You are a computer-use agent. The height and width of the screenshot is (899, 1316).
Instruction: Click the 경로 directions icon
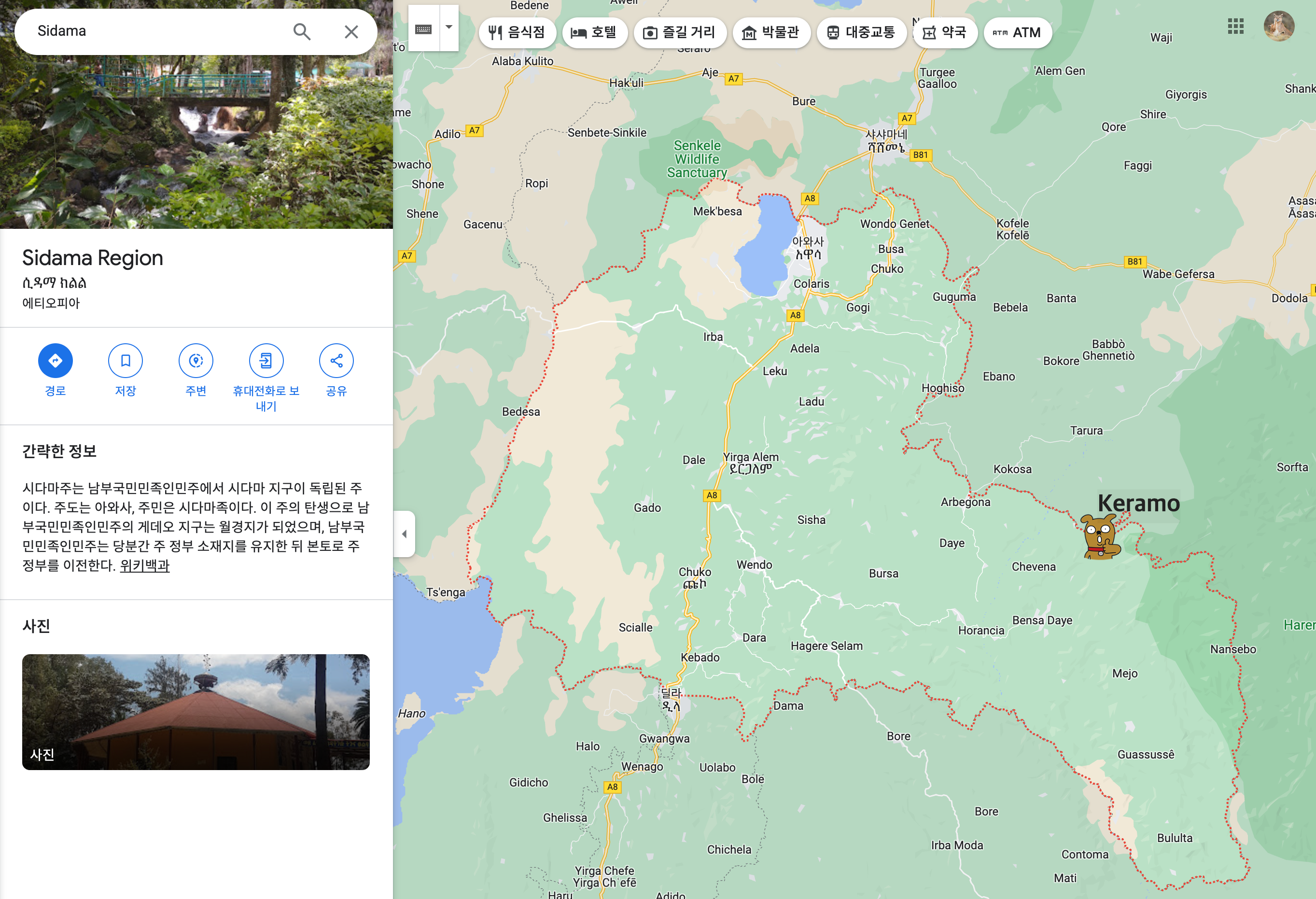tap(55, 361)
